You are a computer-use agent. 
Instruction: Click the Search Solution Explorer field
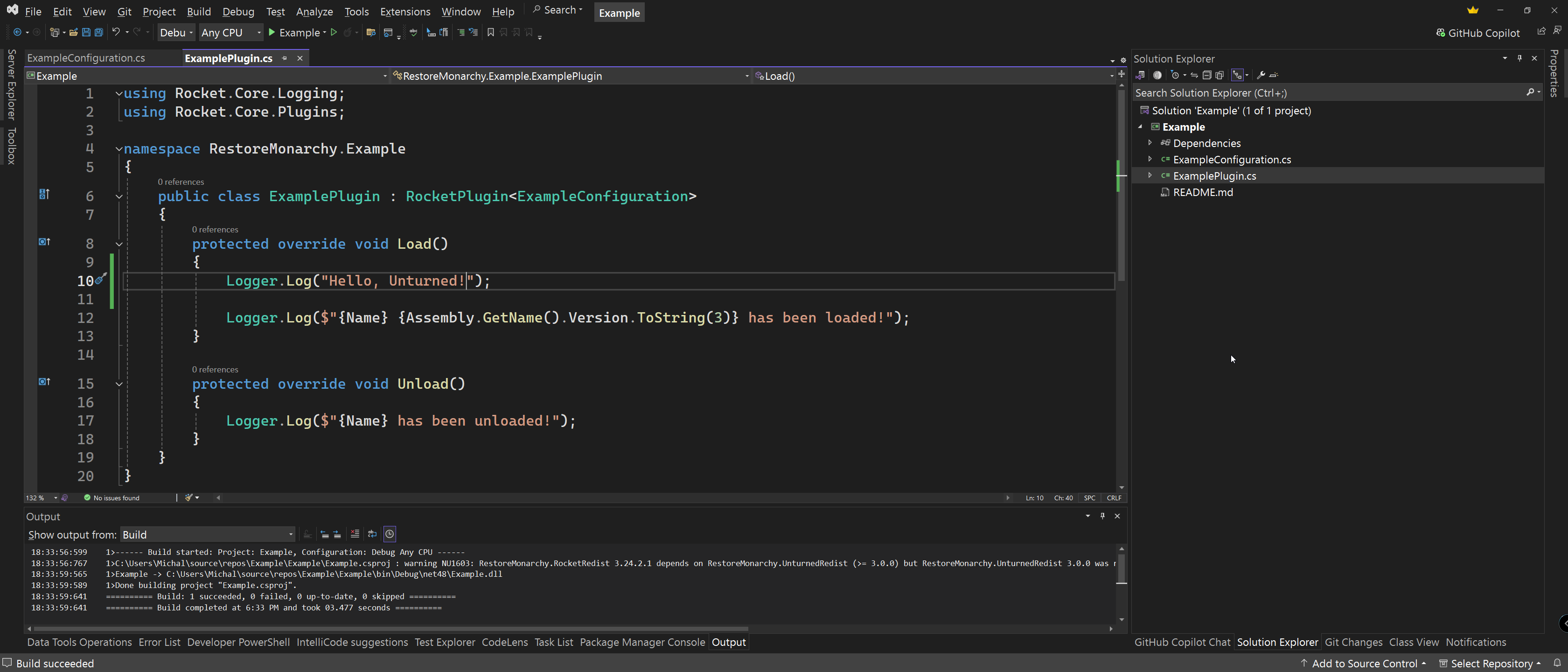click(x=1327, y=92)
